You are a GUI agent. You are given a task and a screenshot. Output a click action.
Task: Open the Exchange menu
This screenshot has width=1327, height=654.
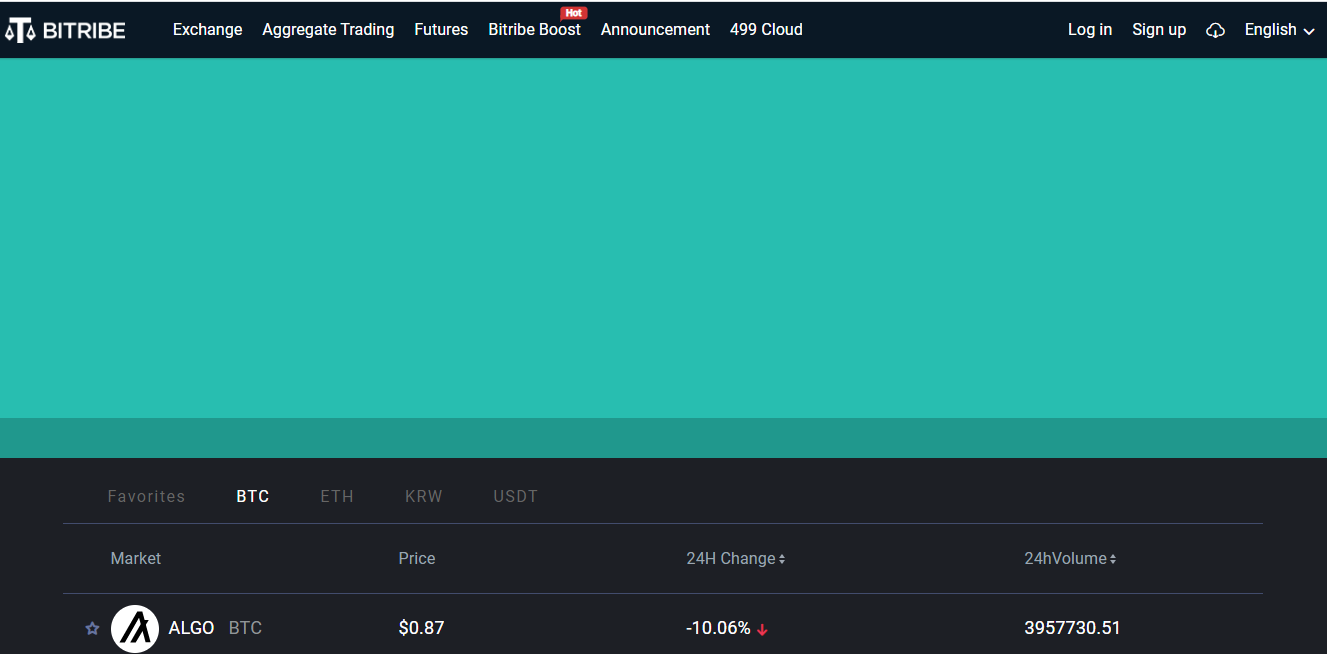pos(207,30)
